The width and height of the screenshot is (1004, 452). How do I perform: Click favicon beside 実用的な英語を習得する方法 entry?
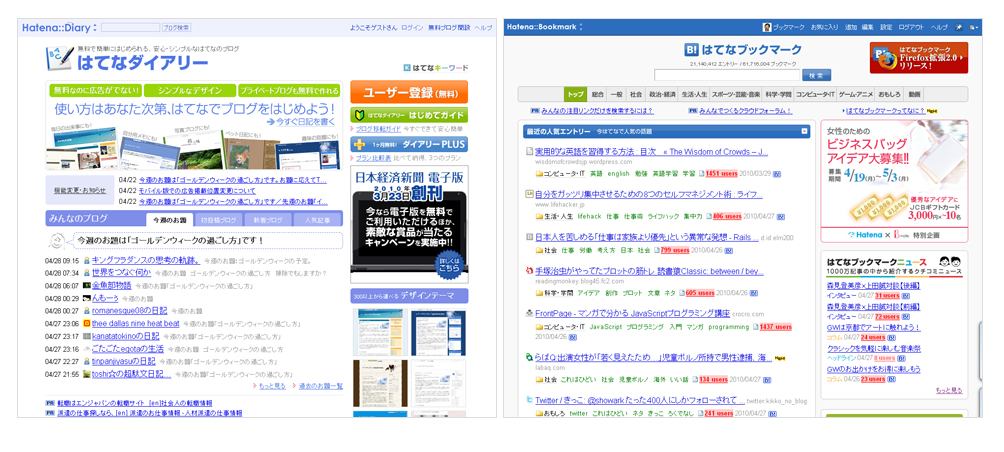tap(530, 152)
